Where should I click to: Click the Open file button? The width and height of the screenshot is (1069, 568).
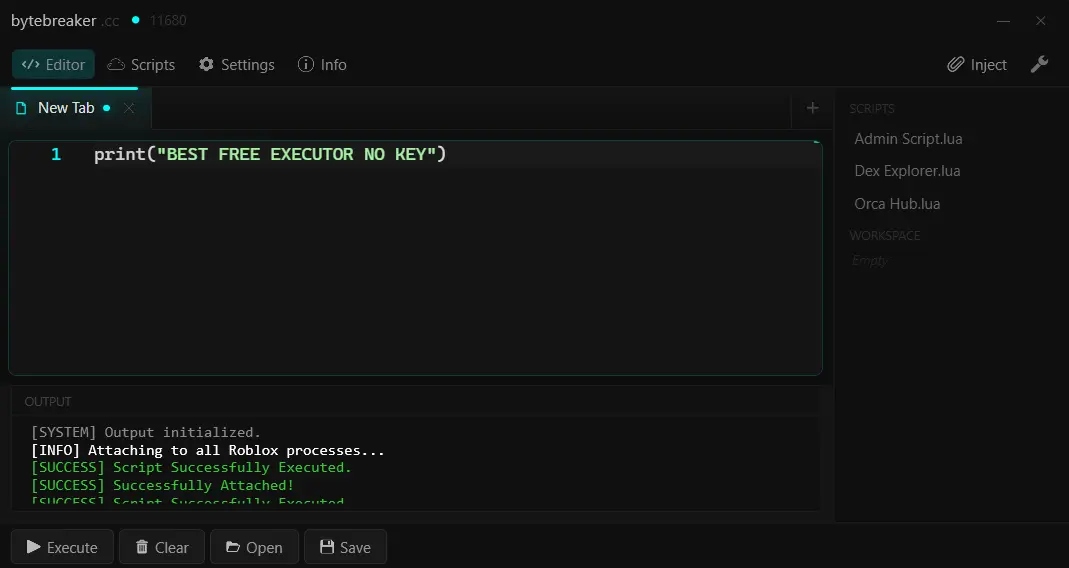click(x=254, y=547)
